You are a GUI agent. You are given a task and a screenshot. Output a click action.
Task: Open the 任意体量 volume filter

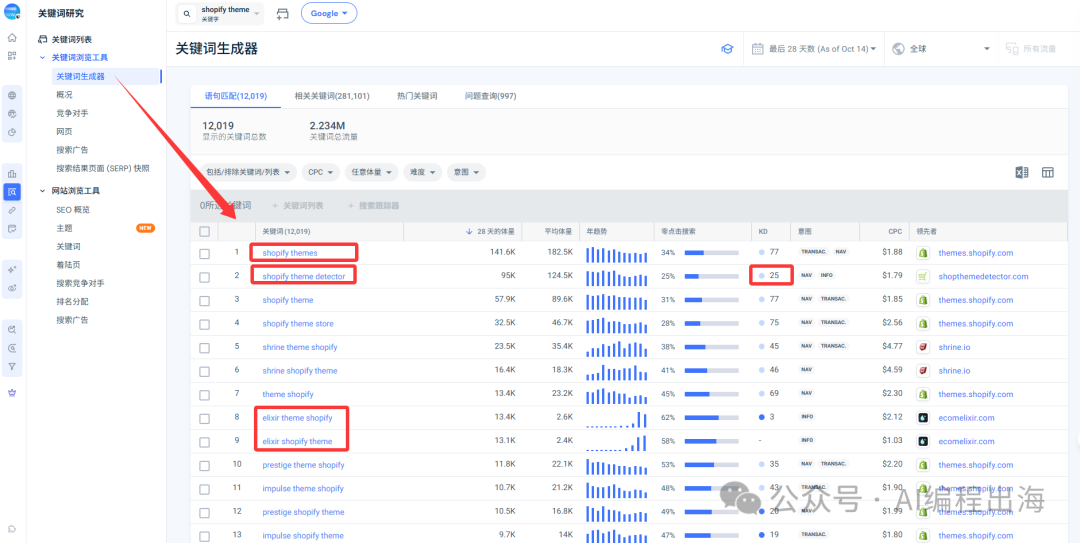tap(372, 172)
